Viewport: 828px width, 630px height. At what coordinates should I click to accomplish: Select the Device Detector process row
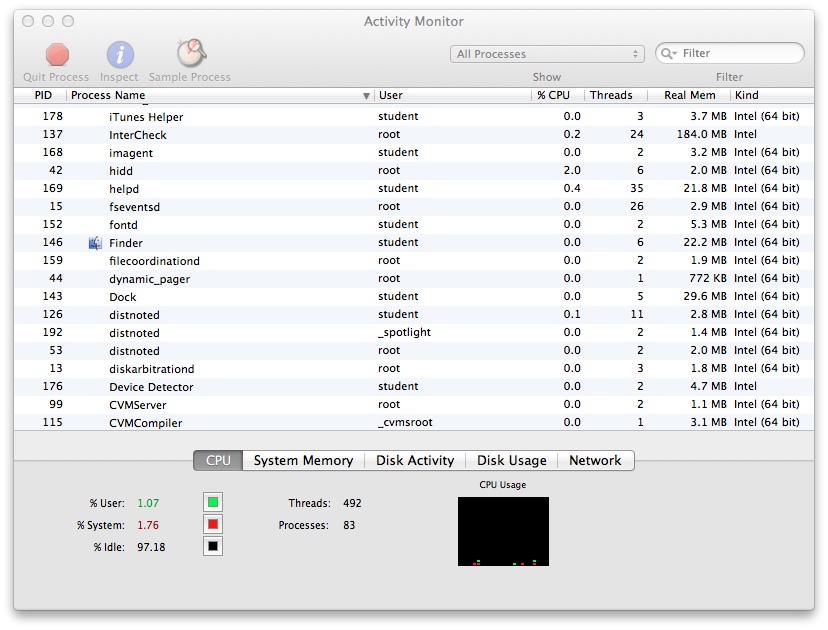414,387
